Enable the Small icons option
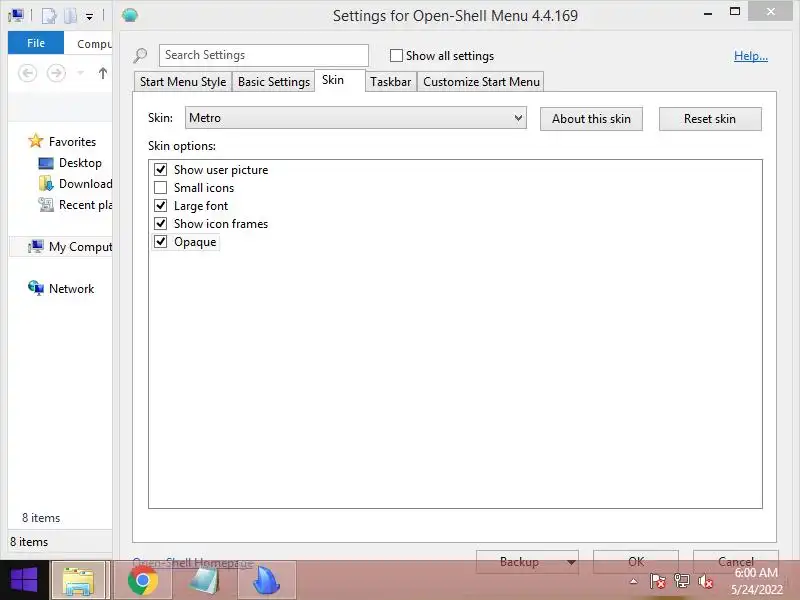 click(x=161, y=187)
